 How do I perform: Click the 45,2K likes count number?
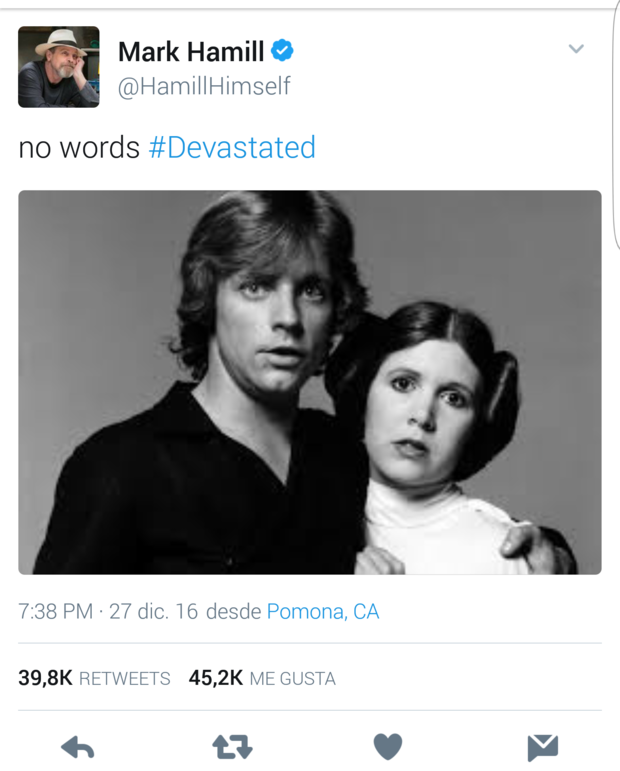pos(216,677)
